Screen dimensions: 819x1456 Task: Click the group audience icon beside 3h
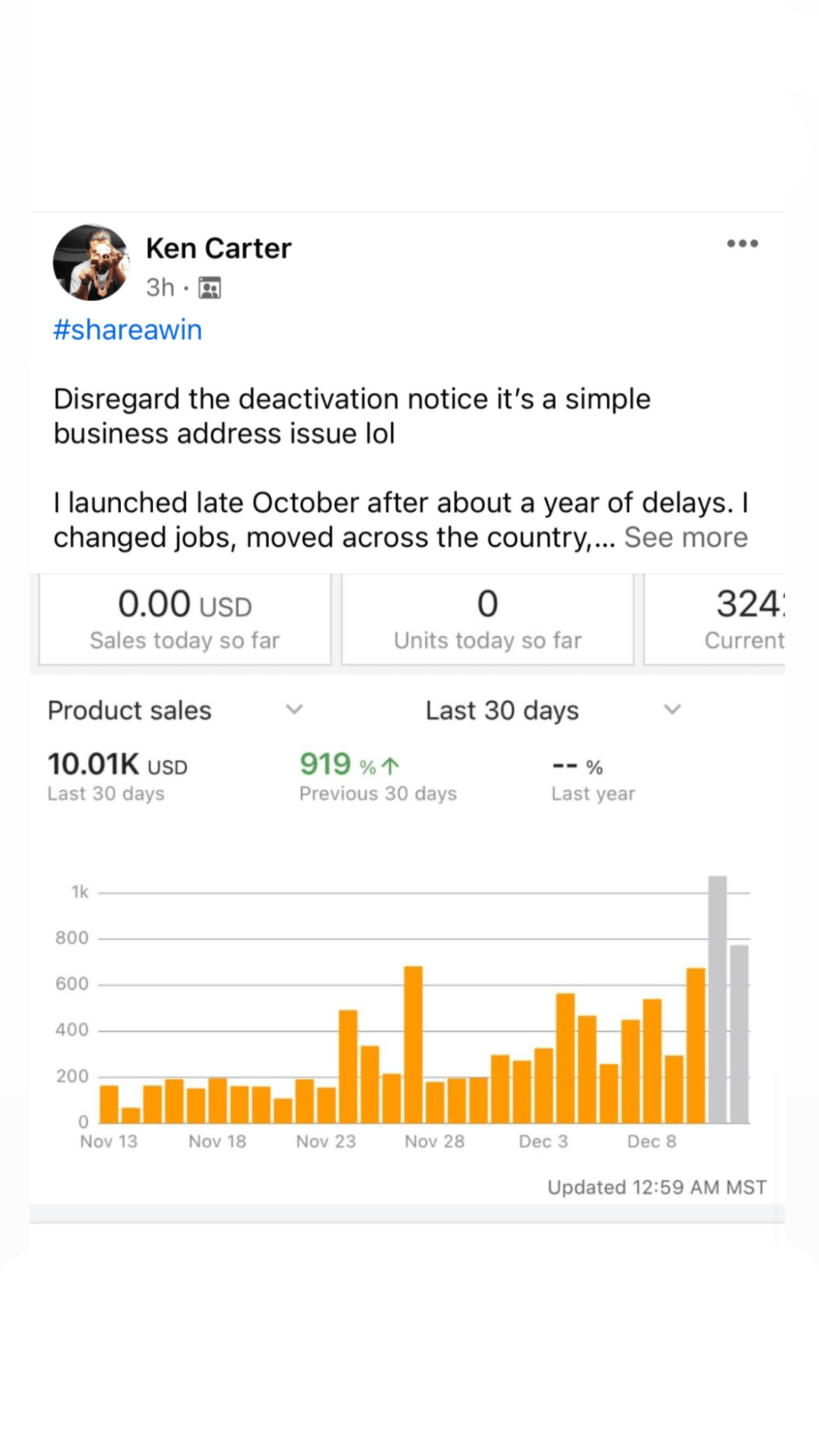click(210, 288)
